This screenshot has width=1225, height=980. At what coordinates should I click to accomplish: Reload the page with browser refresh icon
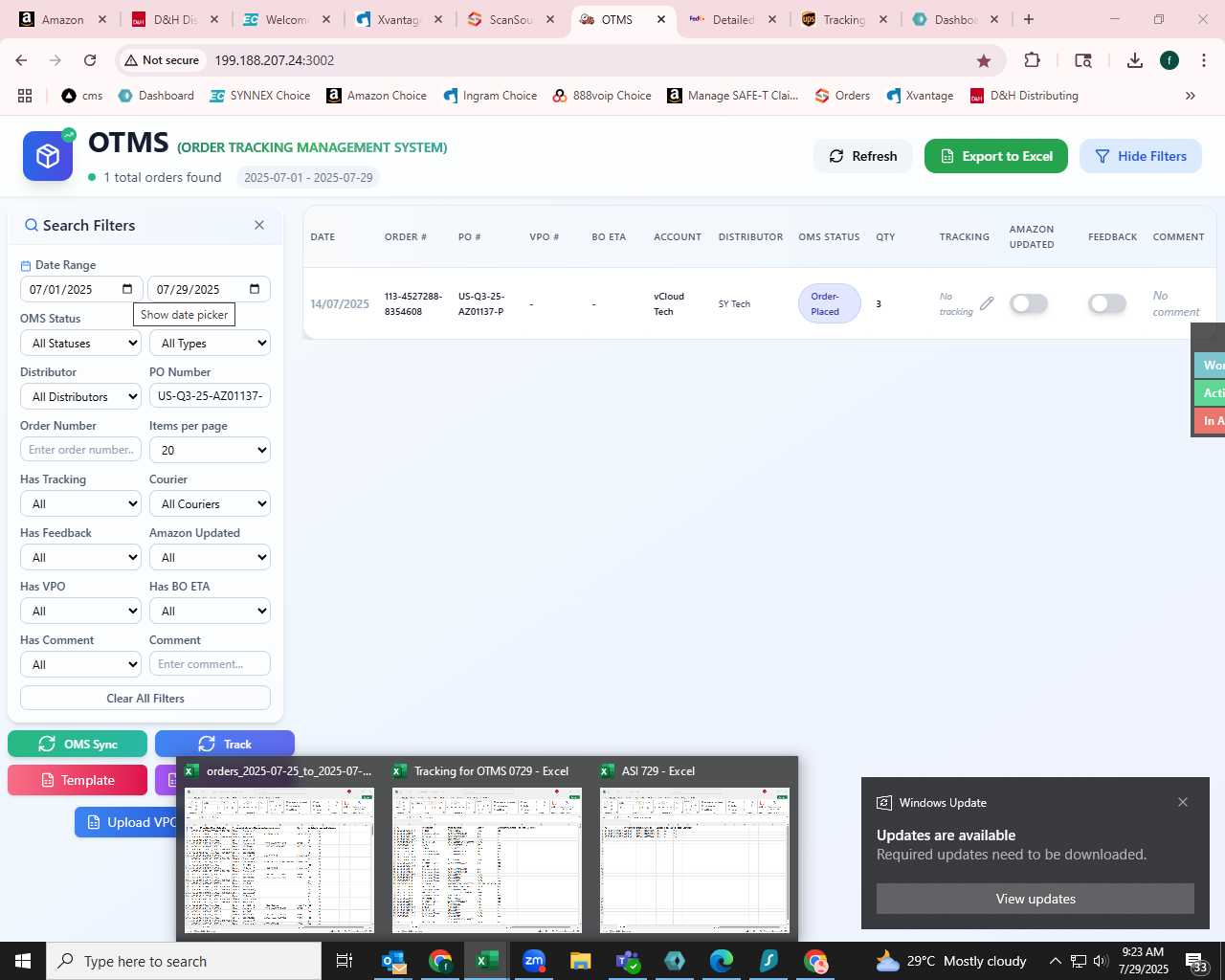point(90,60)
